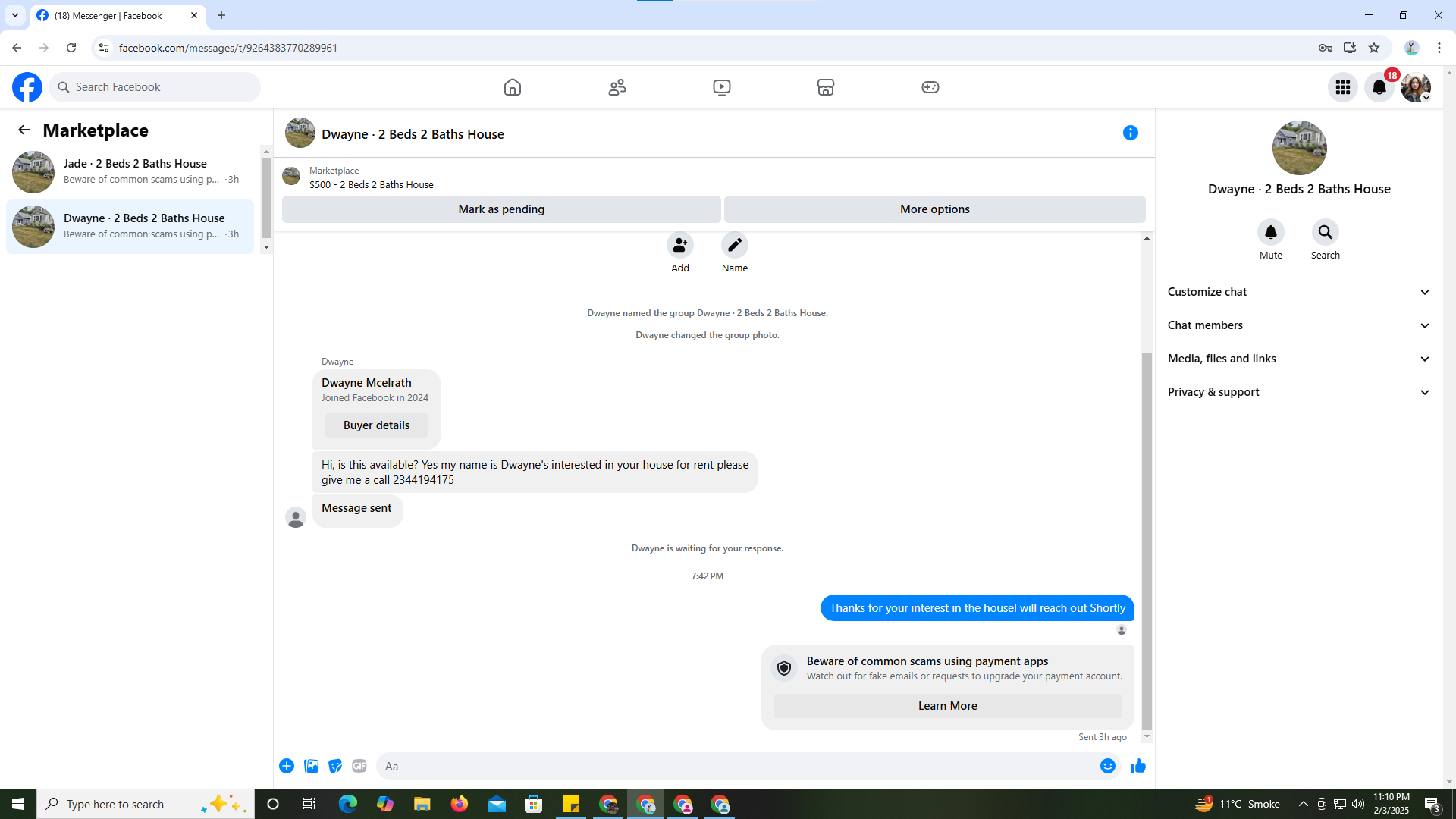The width and height of the screenshot is (1456, 819).
Task: Open the large group photo in details panel
Action: click(x=1299, y=148)
